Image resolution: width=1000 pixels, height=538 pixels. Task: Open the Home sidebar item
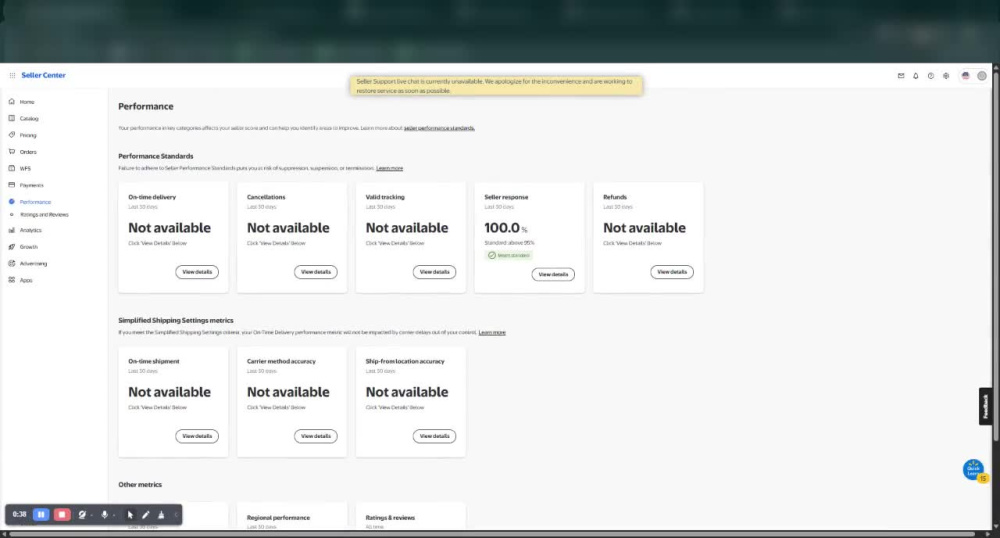[x=27, y=102]
